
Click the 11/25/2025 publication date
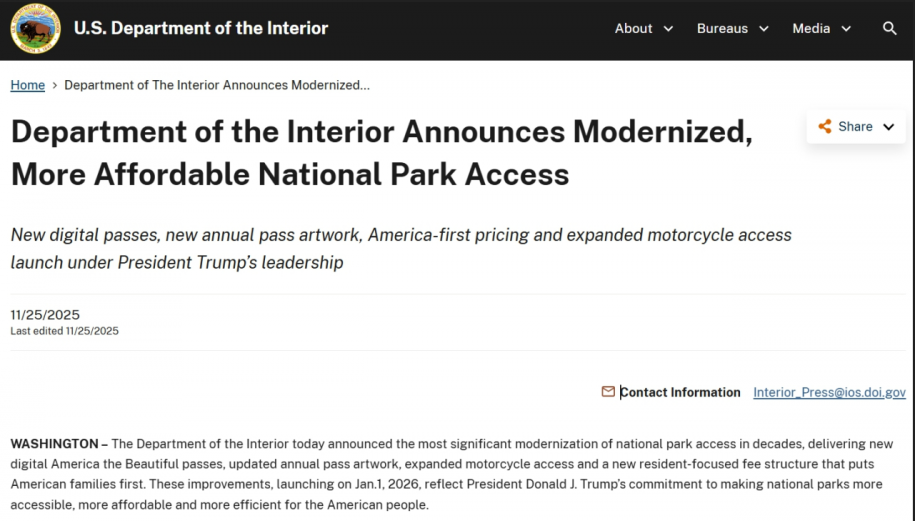(x=45, y=315)
